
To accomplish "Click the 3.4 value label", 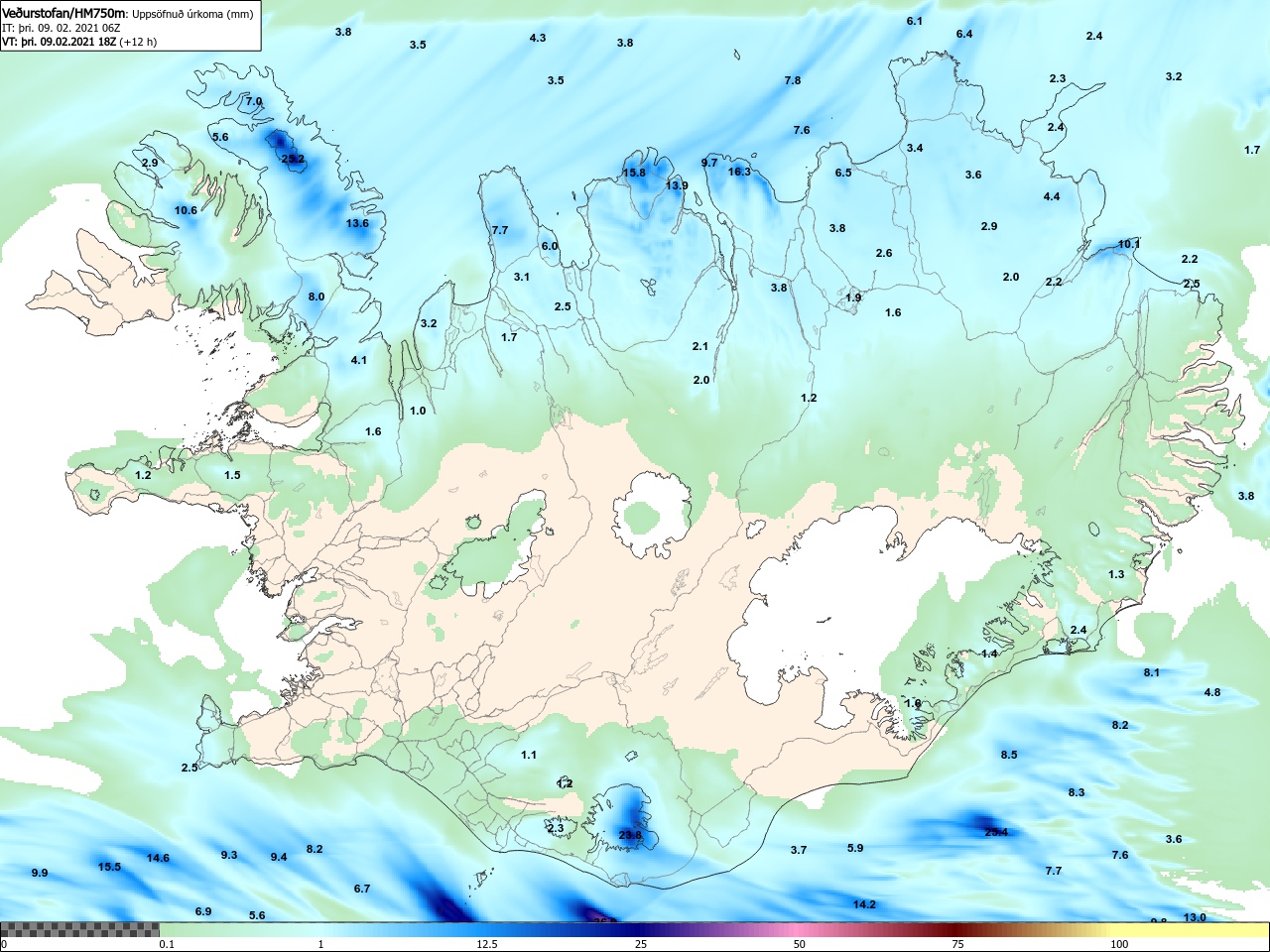I will [x=915, y=148].
